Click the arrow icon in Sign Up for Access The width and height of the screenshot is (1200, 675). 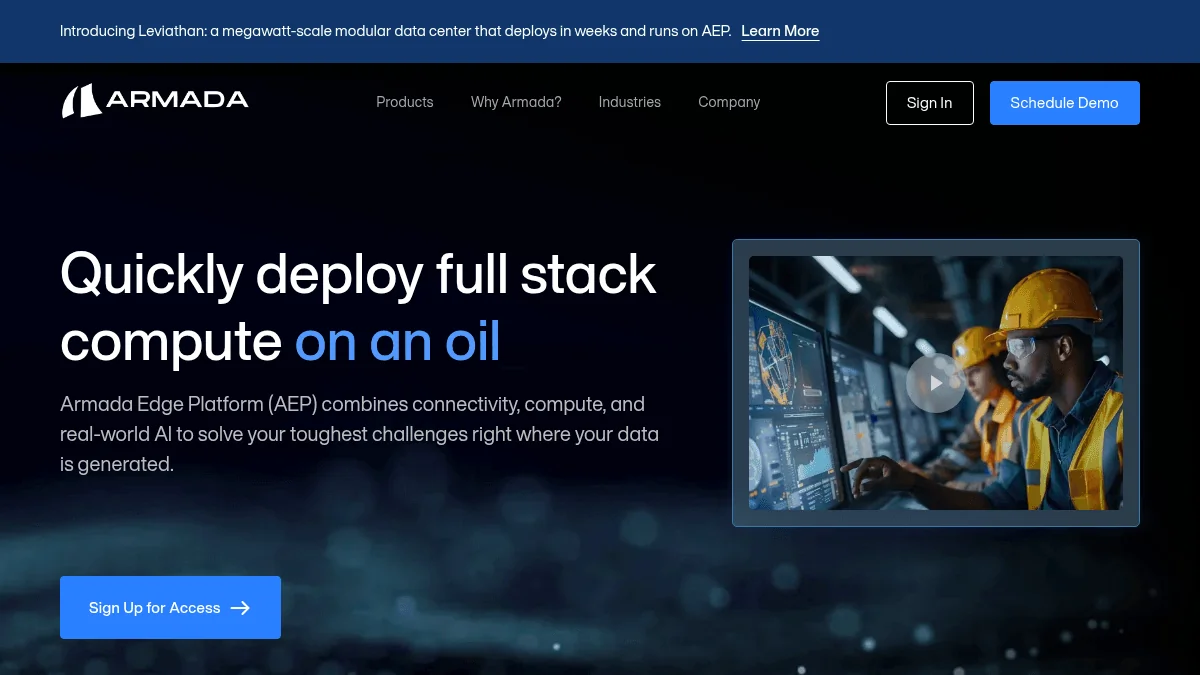point(240,607)
